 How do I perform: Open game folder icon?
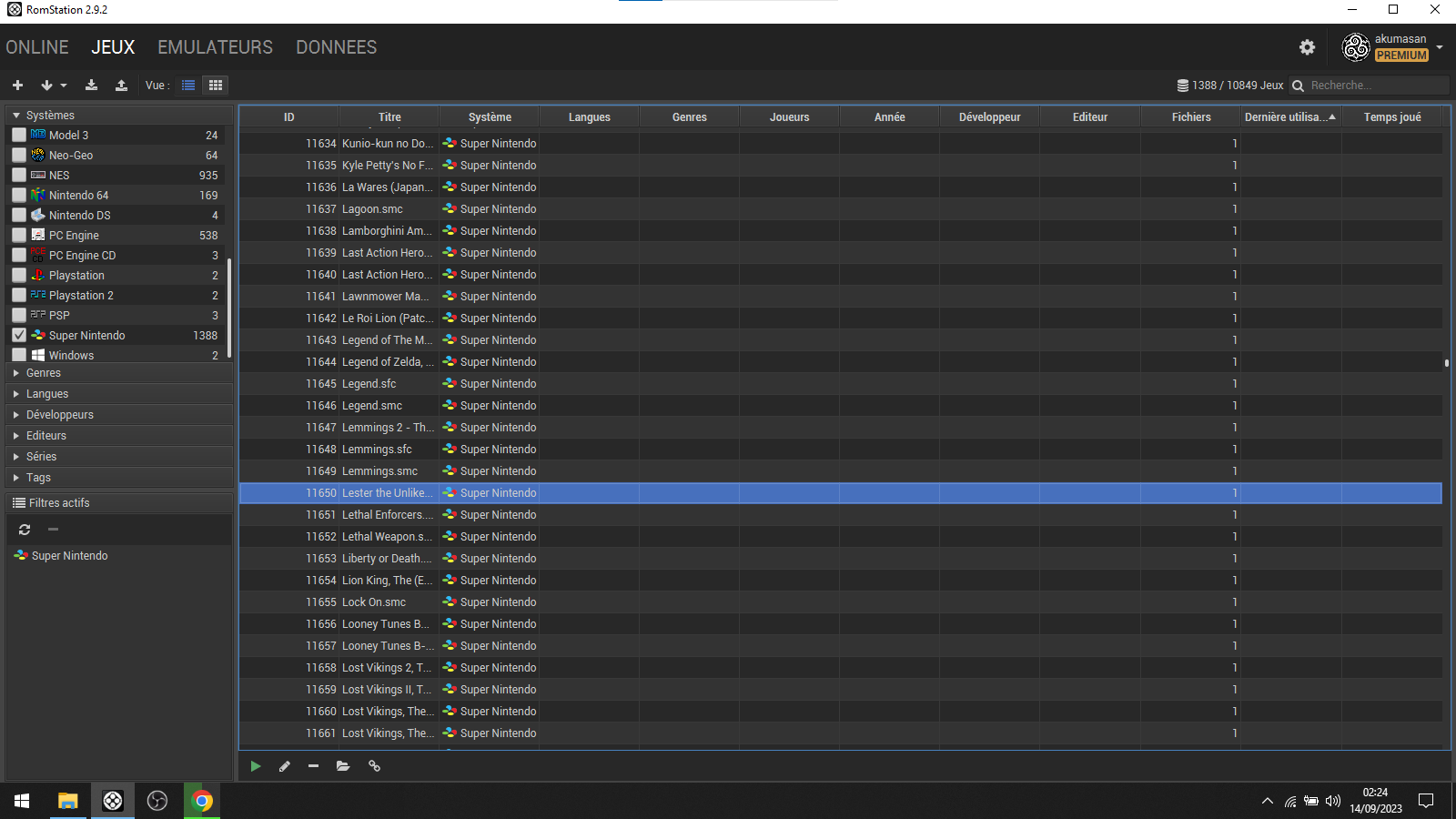[343, 766]
